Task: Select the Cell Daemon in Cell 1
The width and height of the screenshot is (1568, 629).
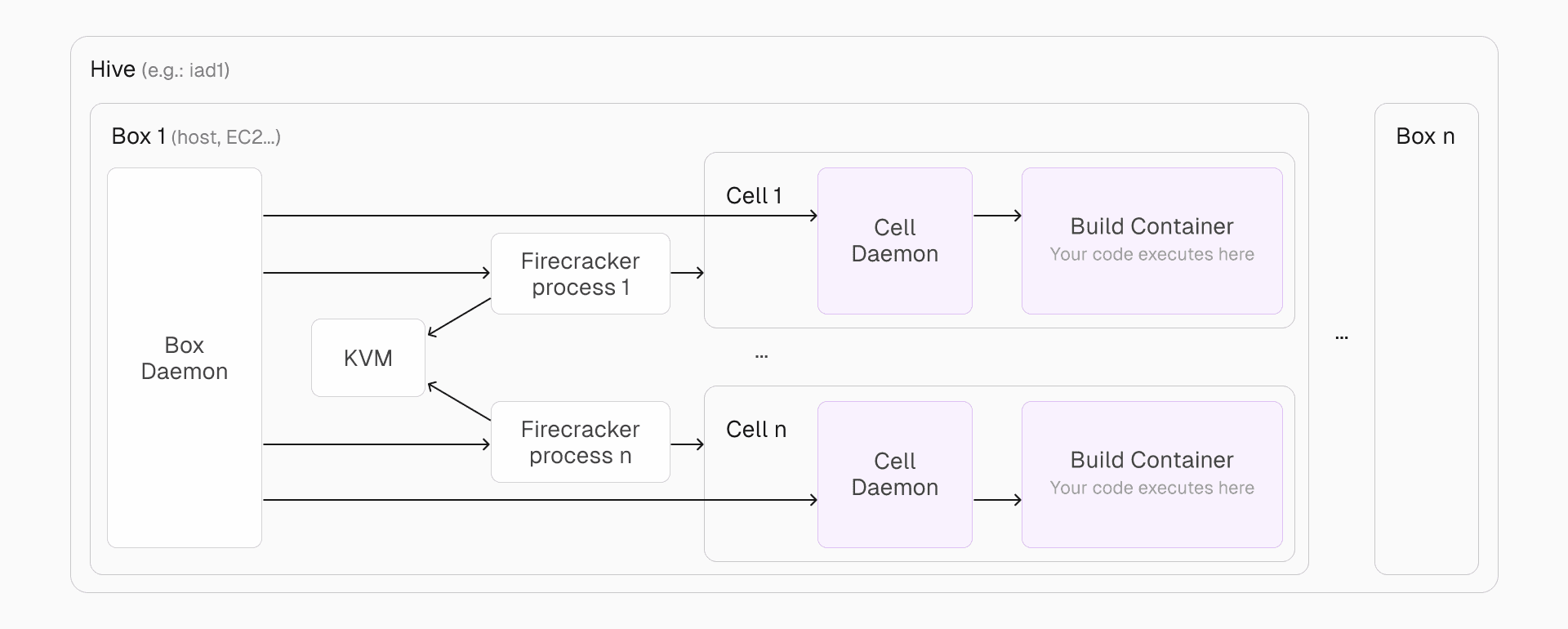Action: click(x=894, y=241)
